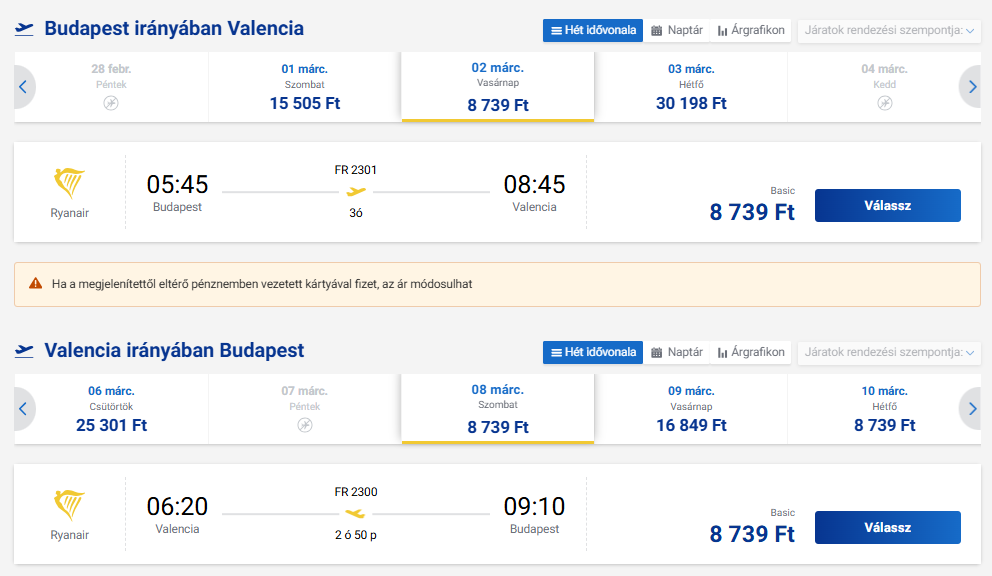Click plane icon beside Budapest irányában Valencia heading
This screenshot has height=576, width=992.
pyautogui.click(x=24, y=28)
